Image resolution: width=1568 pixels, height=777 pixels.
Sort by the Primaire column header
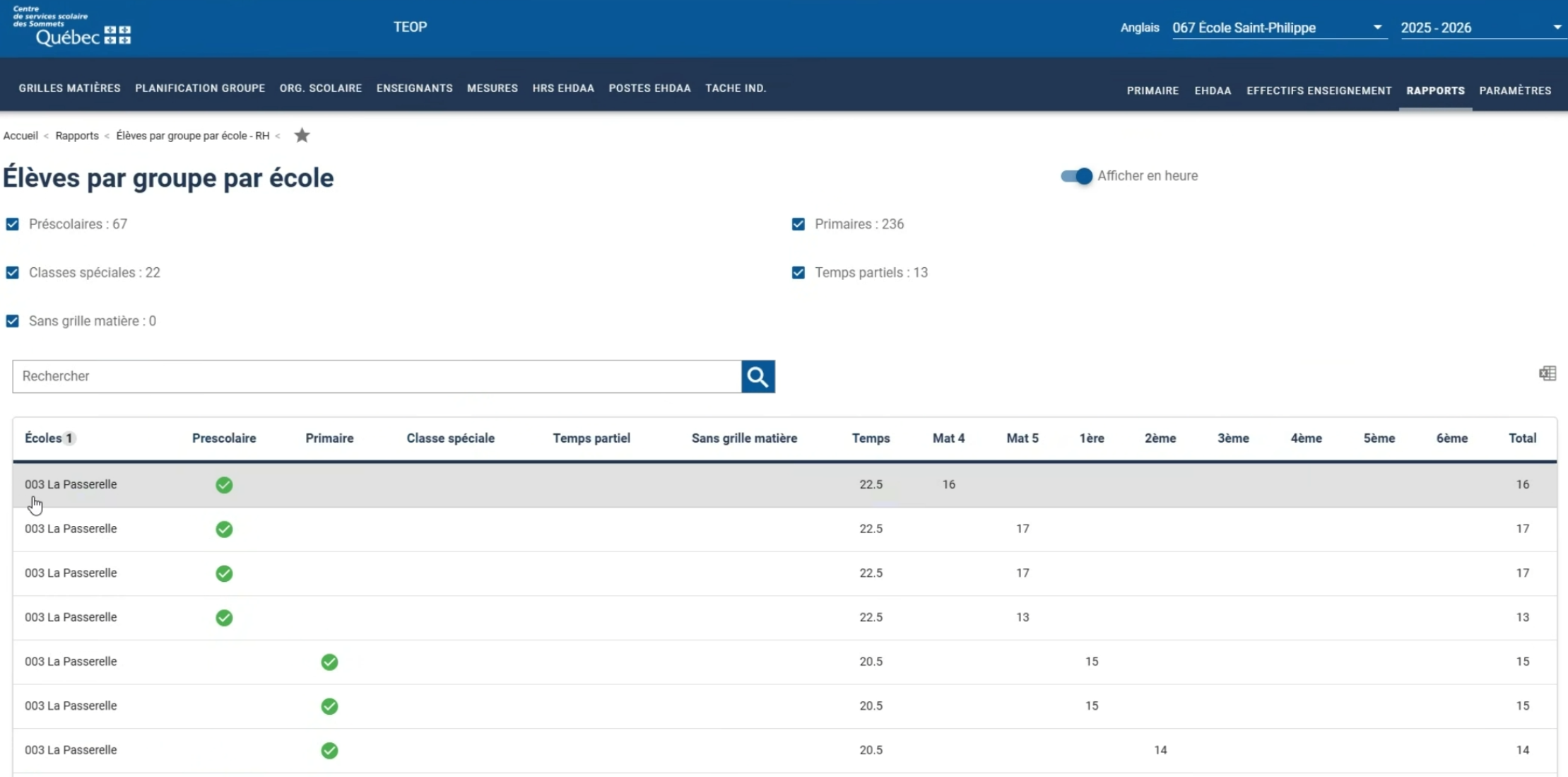pyautogui.click(x=329, y=438)
